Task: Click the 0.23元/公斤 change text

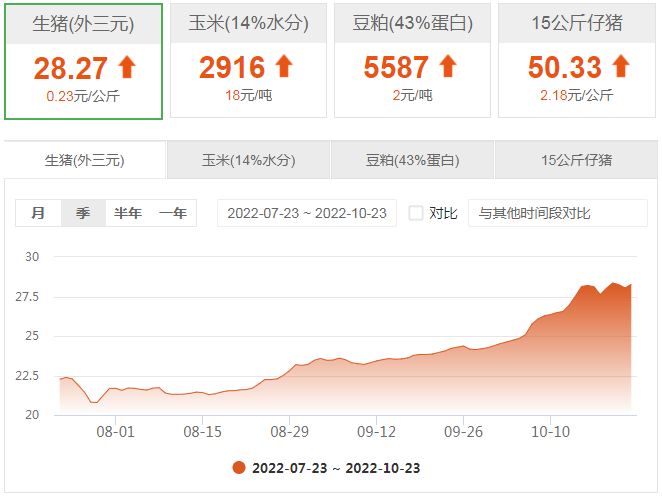Action: [83, 96]
